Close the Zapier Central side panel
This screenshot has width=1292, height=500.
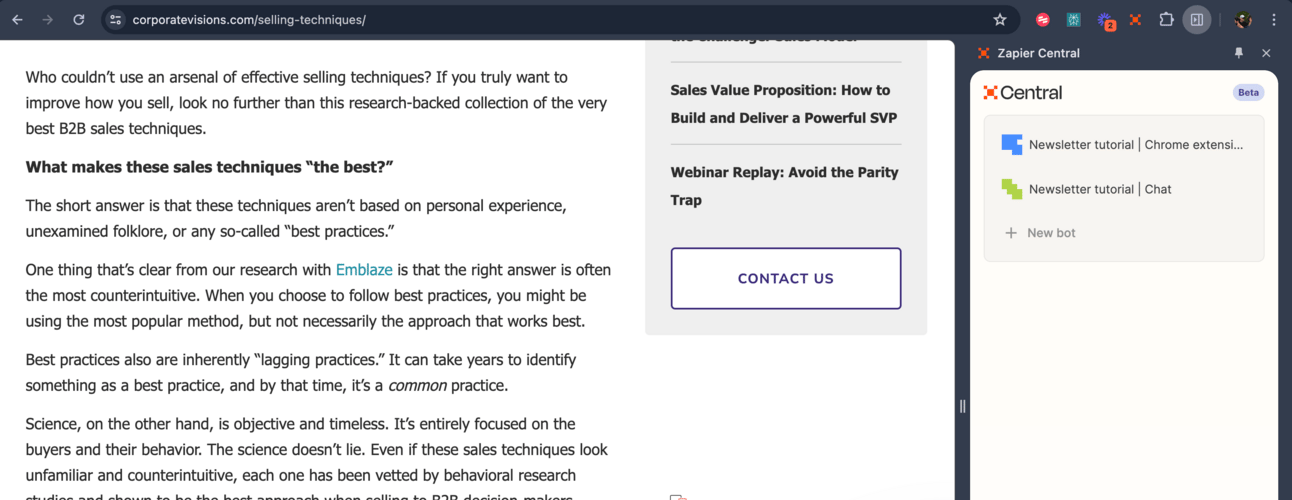pyautogui.click(x=1266, y=53)
